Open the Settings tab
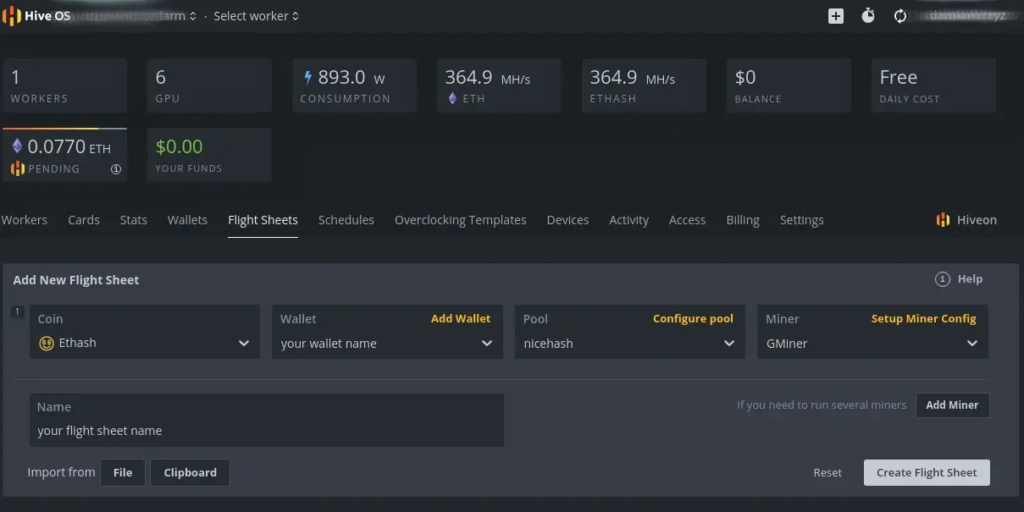 (x=801, y=220)
